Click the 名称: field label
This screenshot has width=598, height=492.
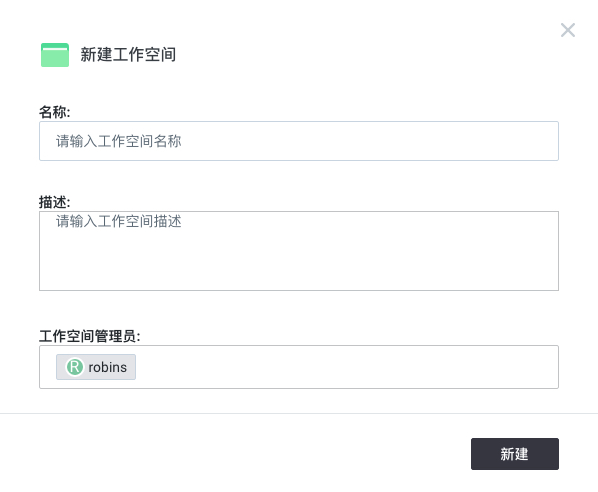click(55, 112)
